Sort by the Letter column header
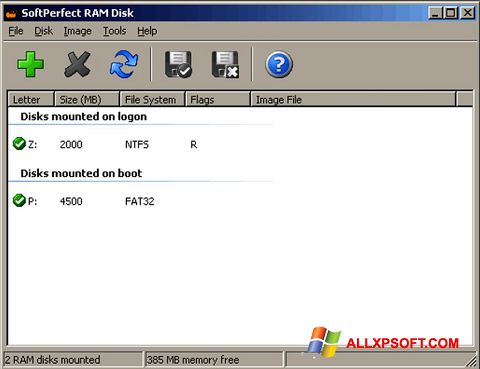 pyautogui.click(x=31, y=99)
